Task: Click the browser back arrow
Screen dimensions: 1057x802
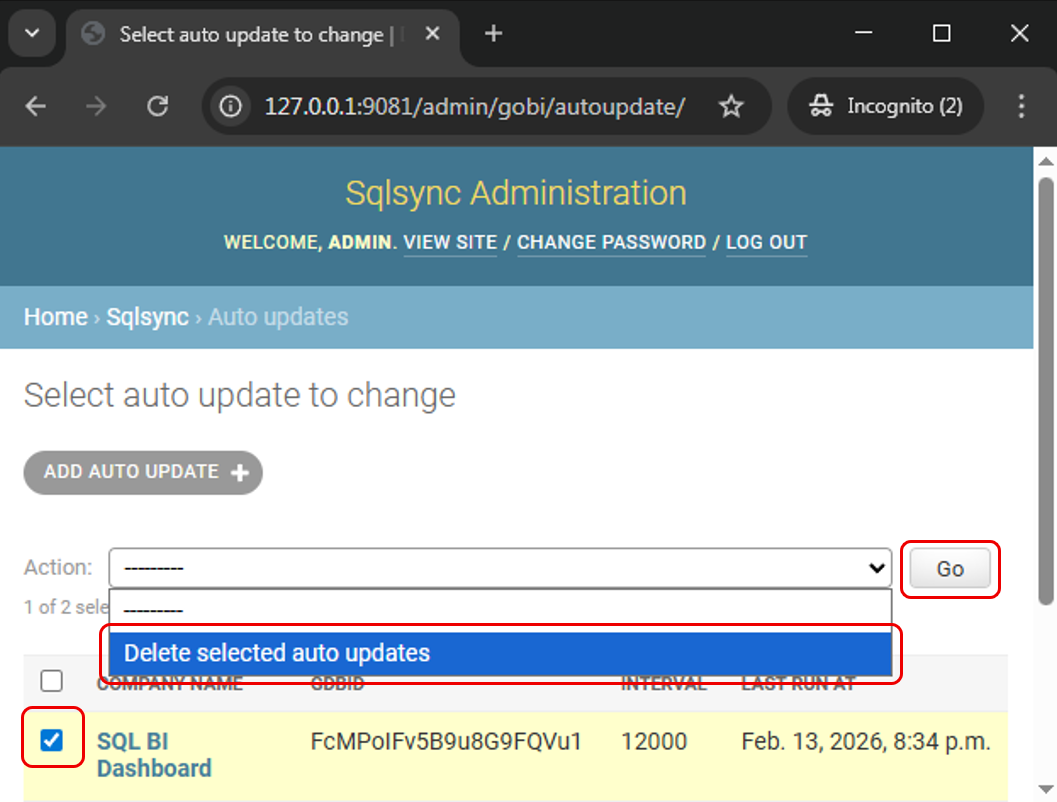Action: (x=36, y=106)
